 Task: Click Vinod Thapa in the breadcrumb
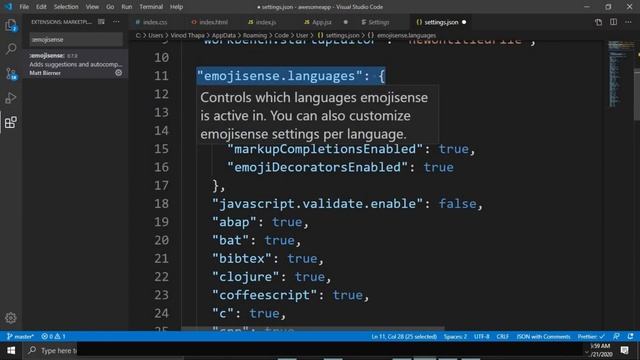coord(187,36)
